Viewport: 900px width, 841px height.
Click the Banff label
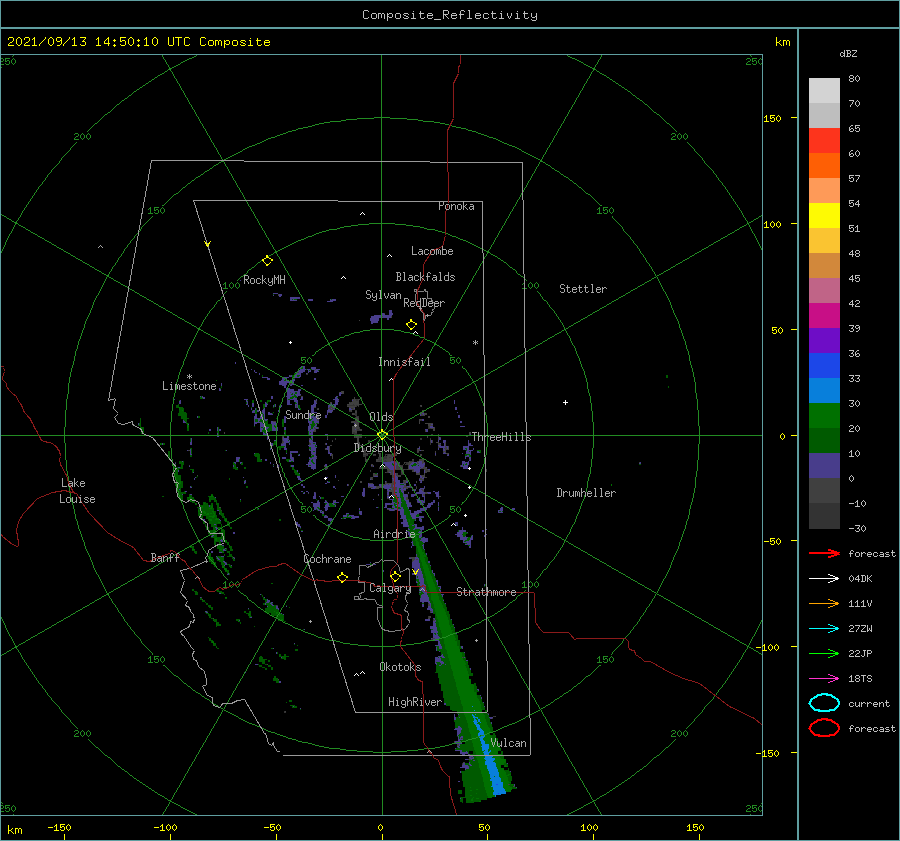165,557
